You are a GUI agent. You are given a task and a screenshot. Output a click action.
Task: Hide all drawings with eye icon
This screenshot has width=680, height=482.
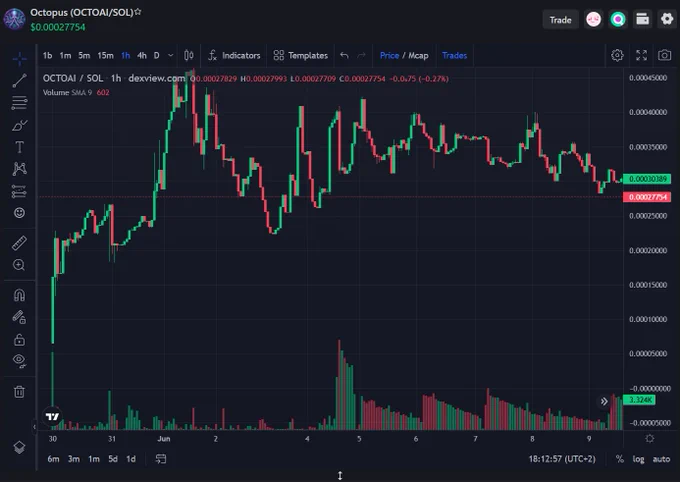point(19,360)
